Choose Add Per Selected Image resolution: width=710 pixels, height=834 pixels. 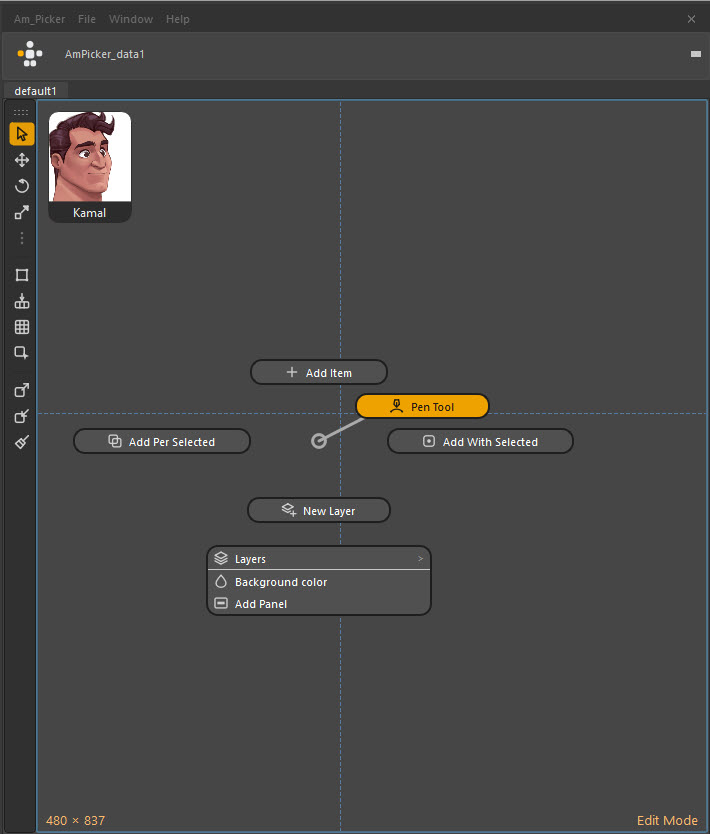(162, 441)
